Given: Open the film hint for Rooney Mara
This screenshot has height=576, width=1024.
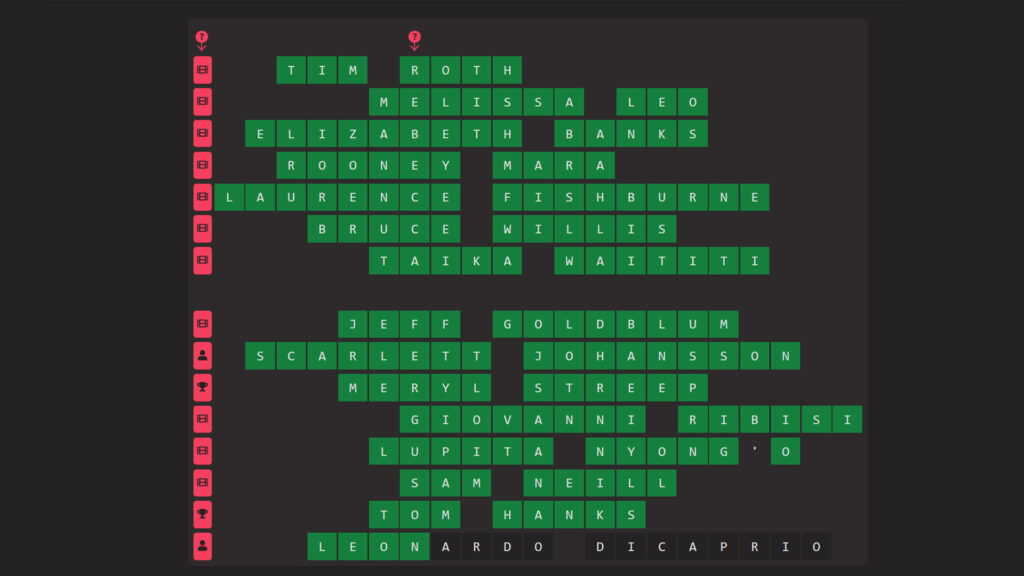Looking at the screenshot, I should click(x=203, y=165).
